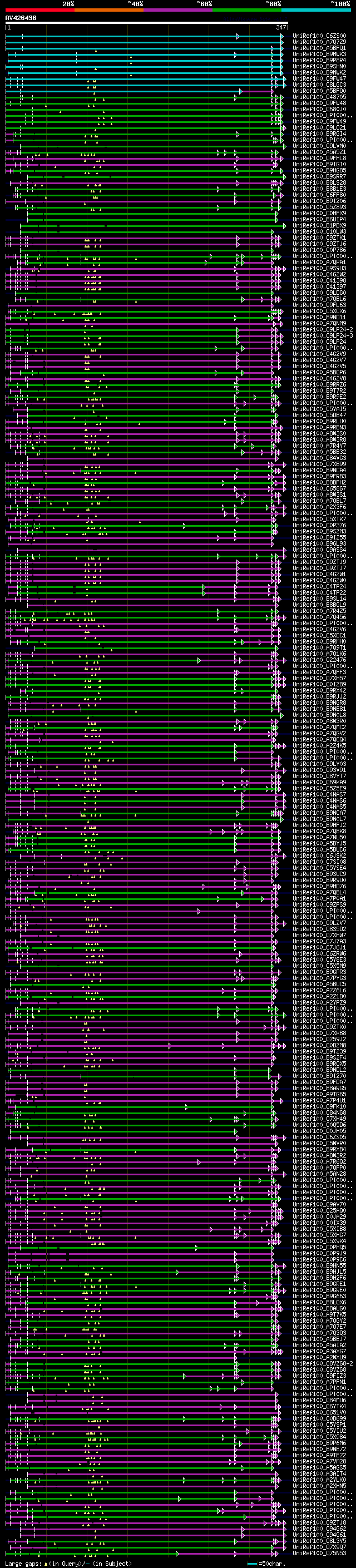Open hit UniRef100_B9SHN0
Viewport: 356px width, 1568px height.
point(319,66)
